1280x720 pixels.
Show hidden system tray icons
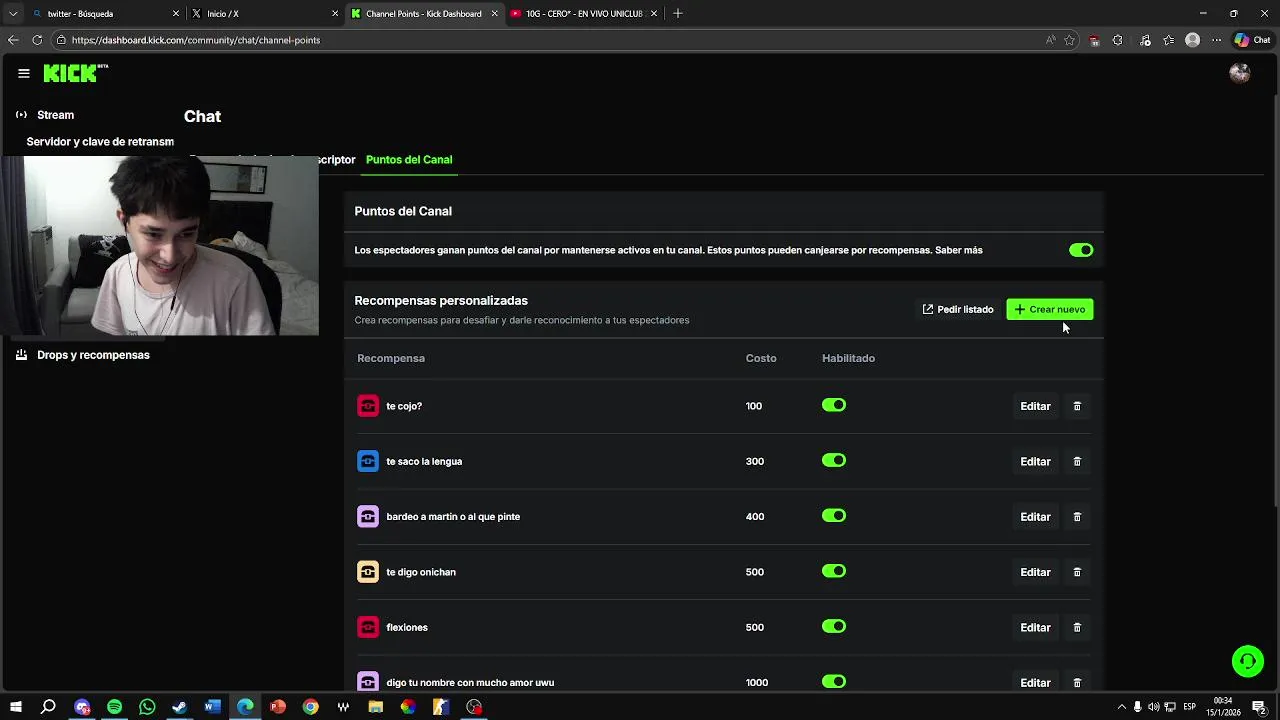[1121, 707]
